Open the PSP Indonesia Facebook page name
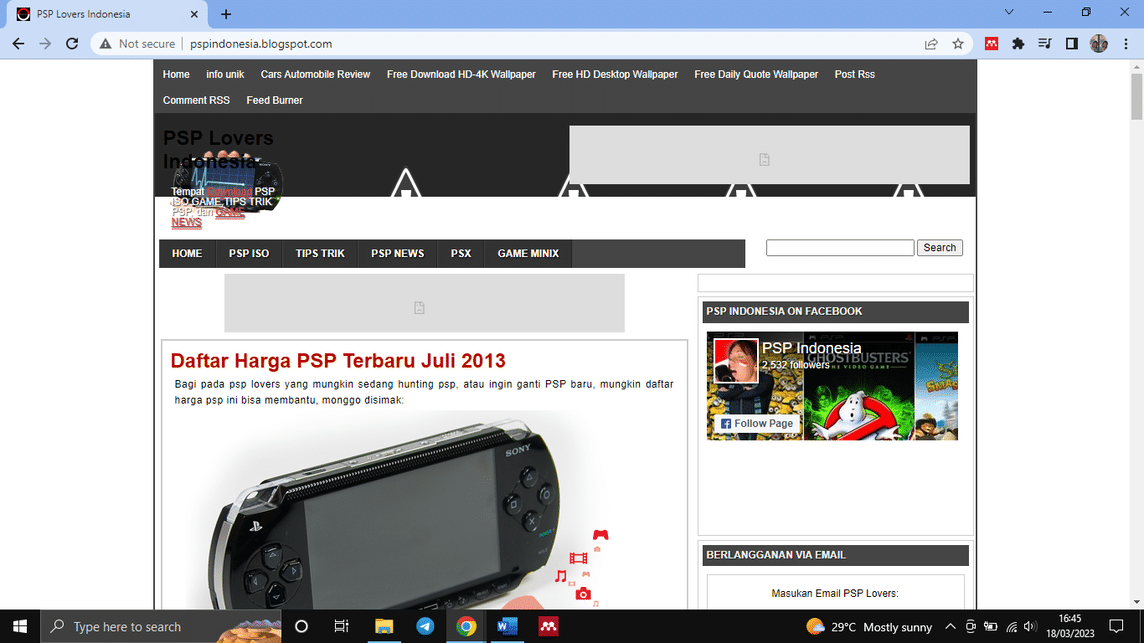This screenshot has height=643, width=1144. pyautogui.click(x=811, y=348)
